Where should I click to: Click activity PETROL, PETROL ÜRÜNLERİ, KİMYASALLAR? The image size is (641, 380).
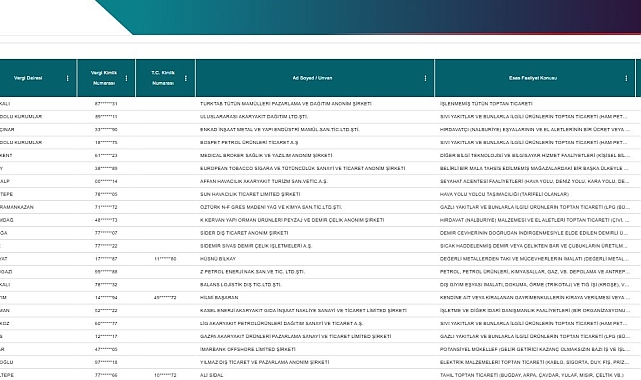535,272
